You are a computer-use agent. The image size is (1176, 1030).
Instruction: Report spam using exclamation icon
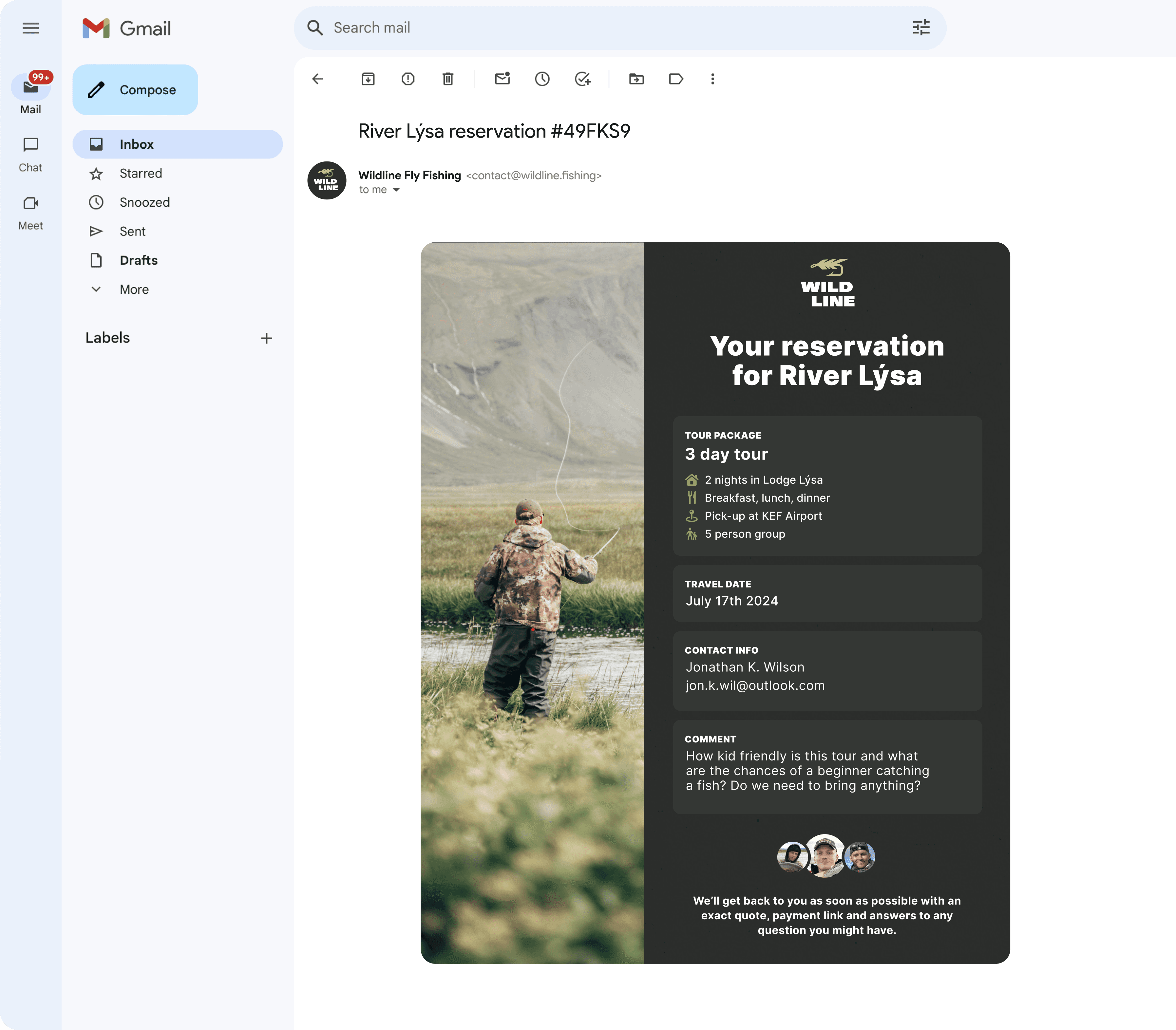click(408, 79)
